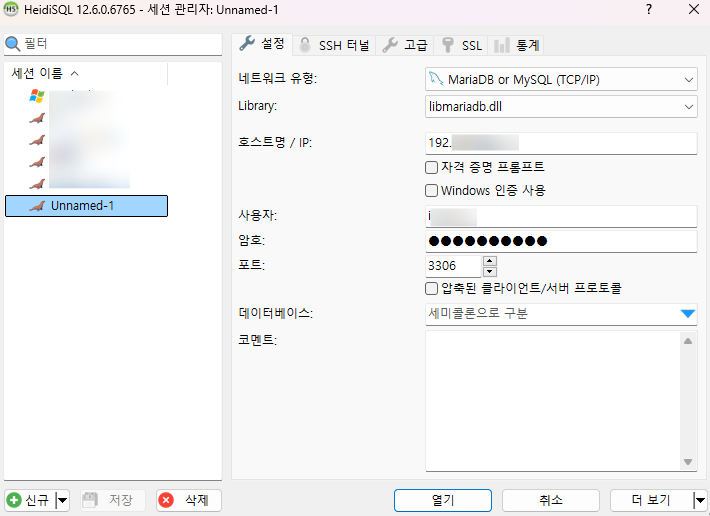The image size is (710, 516).
Task: Click the 삭제 button
Action: point(189,500)
